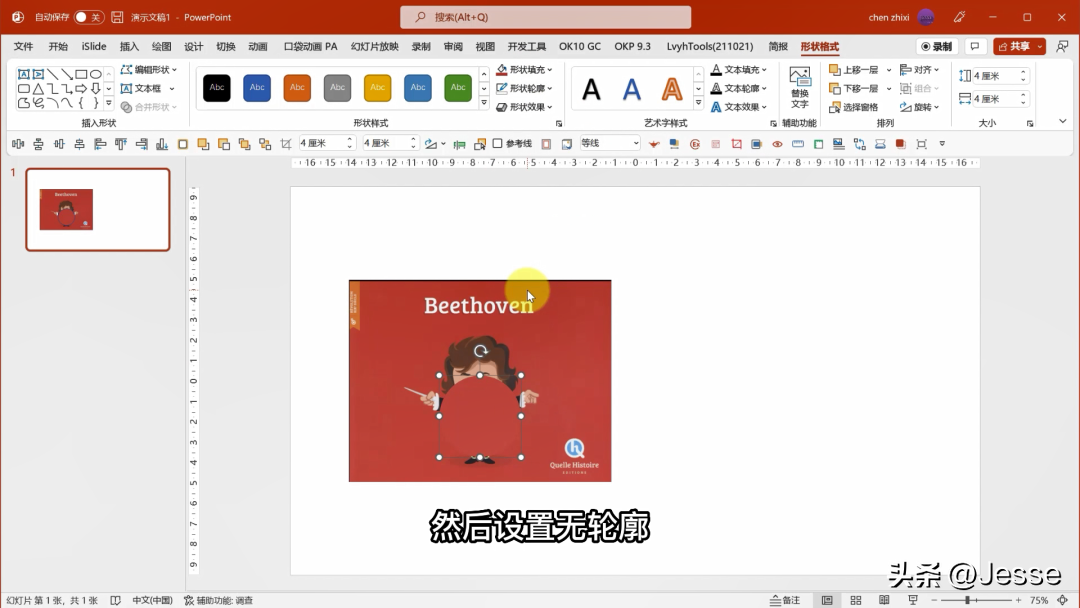1080x608 pixels.
Task: Select the right arrow shape in gallery
Action: pyautogui.click(x=81, y=88)
